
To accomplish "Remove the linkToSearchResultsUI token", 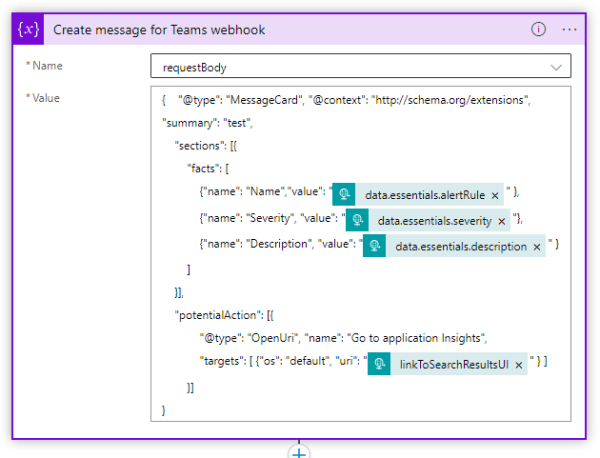I will 518,365.
